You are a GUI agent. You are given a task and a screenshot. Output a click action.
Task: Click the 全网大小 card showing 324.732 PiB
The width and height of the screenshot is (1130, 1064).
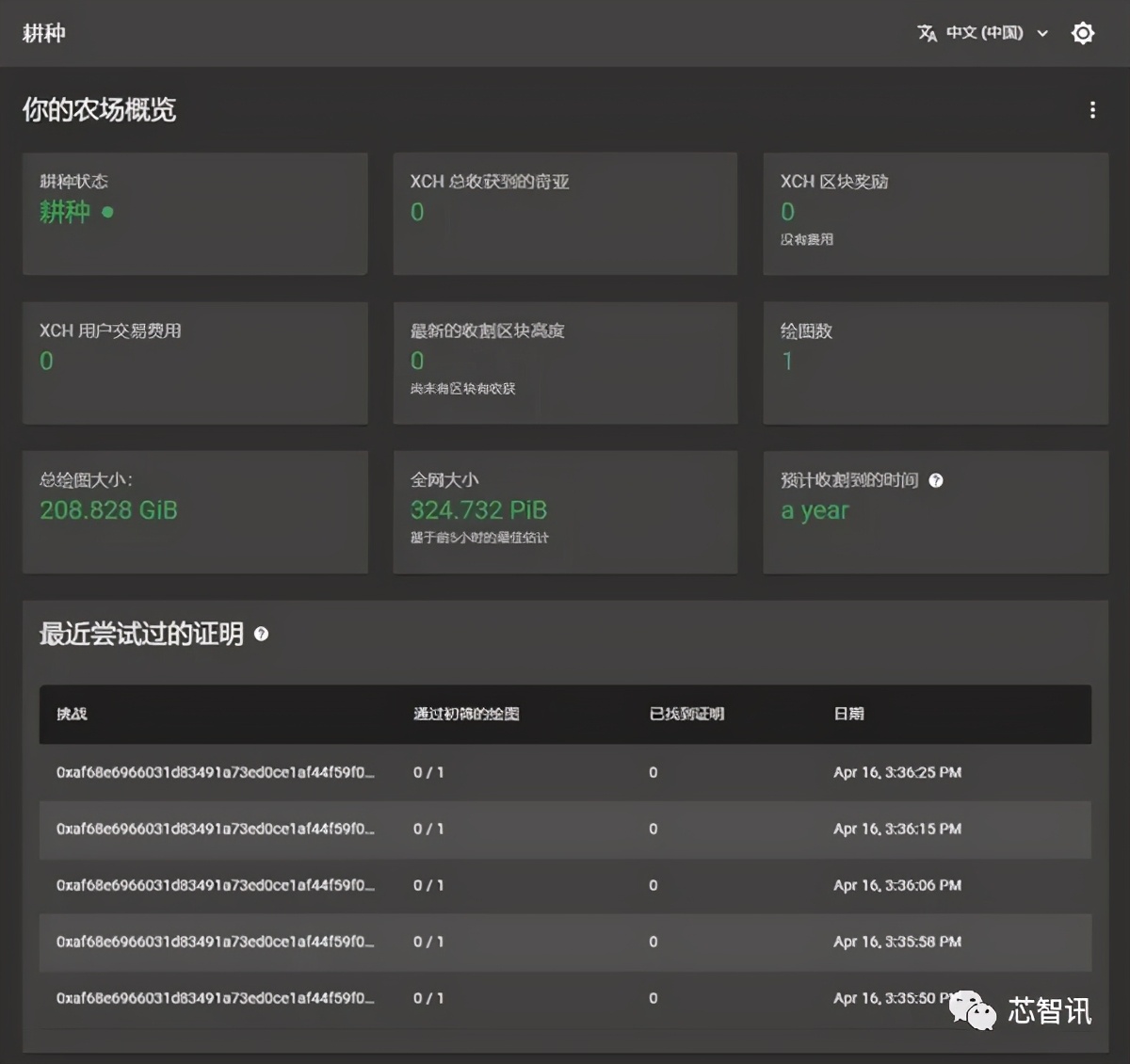pyautogui.click(x=565, y=512)
